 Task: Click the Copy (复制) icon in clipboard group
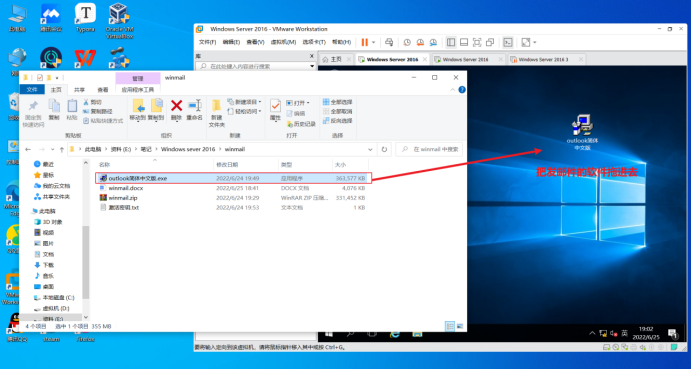point(54,105)
